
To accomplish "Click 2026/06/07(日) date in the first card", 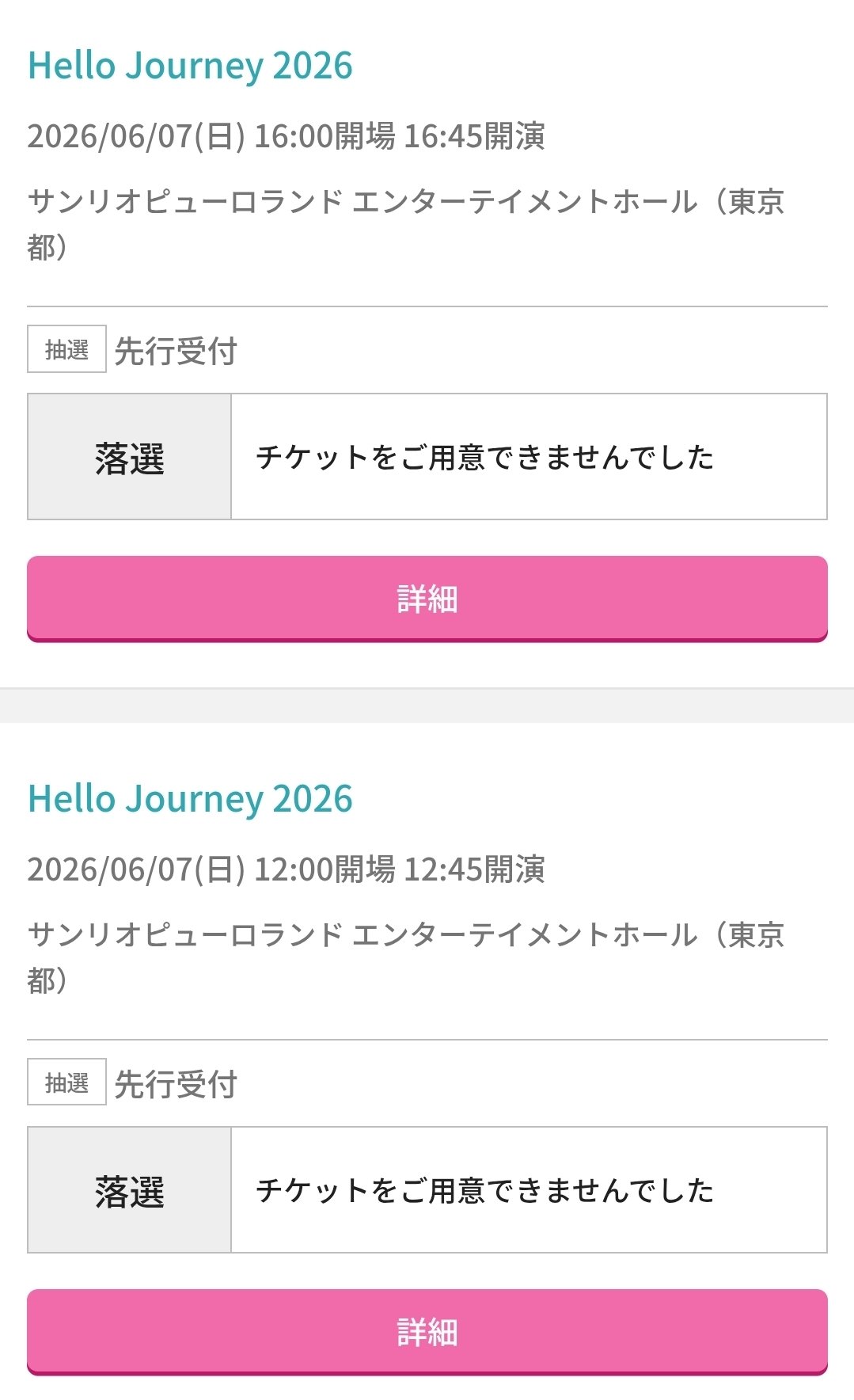I will coord(135,136).
